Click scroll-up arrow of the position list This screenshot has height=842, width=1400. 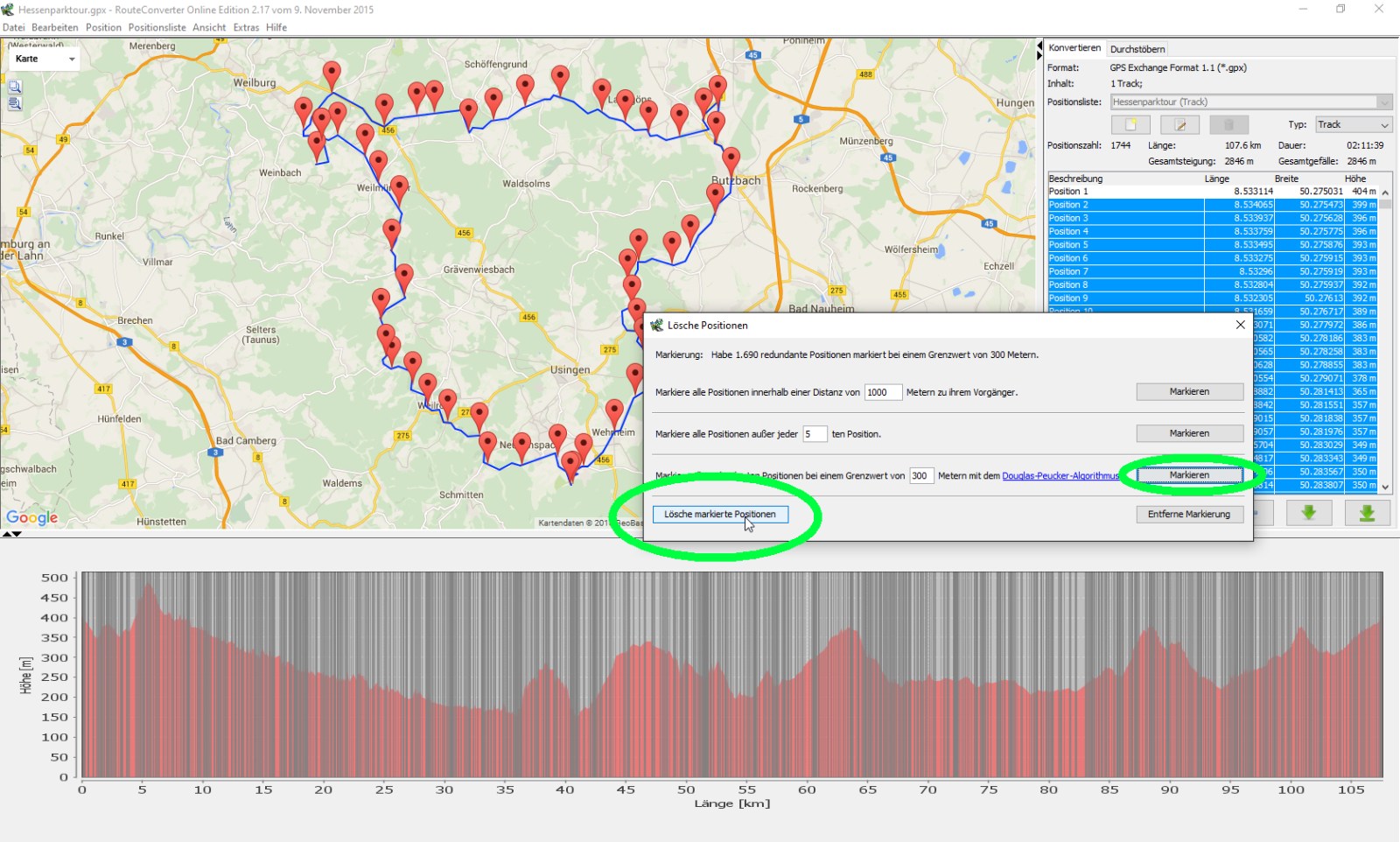click(1385, 193)
